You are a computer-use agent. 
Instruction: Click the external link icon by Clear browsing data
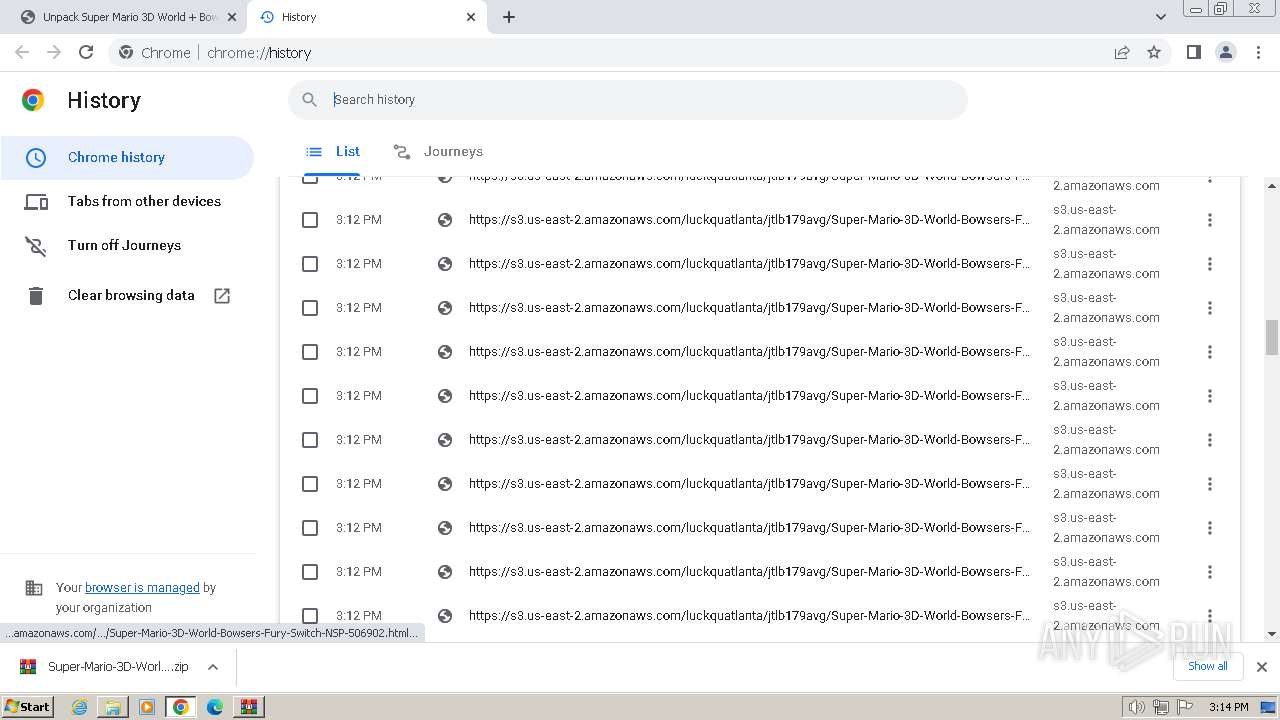point(222,296)
